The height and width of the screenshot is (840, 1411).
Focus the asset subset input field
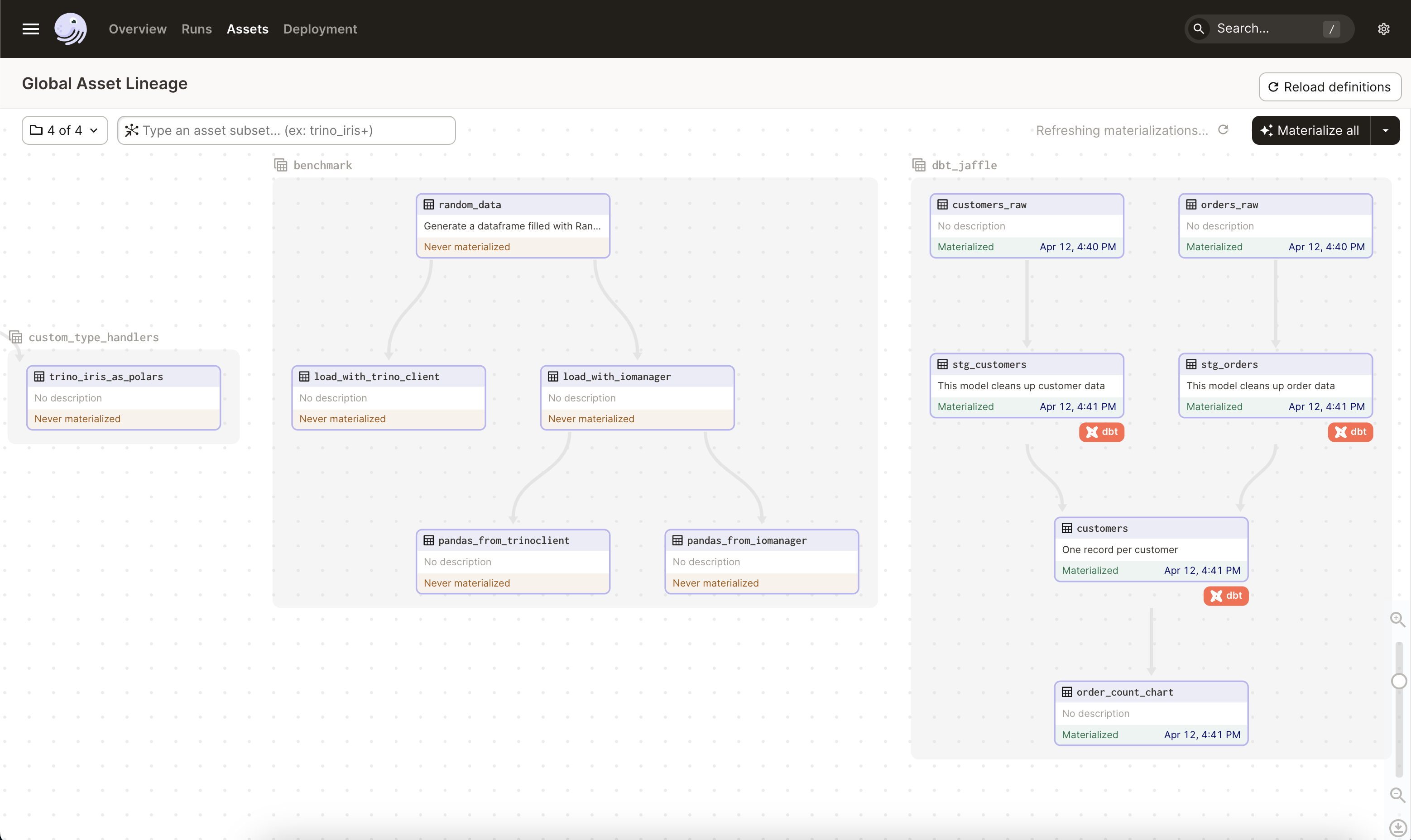287,130
